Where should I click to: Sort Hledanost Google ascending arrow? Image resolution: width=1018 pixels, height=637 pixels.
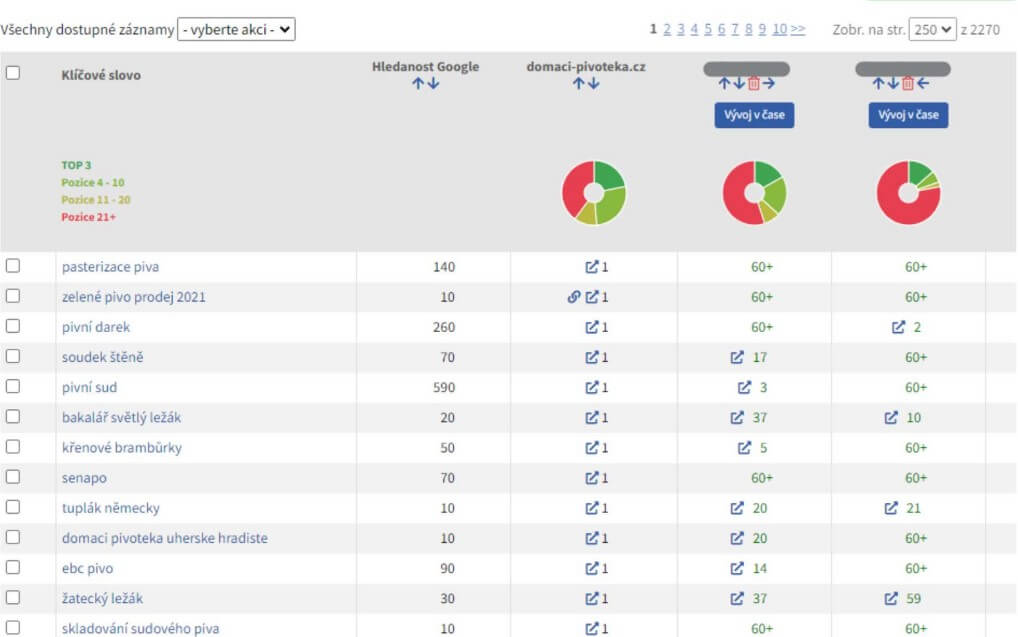click(x=417, y=84)
